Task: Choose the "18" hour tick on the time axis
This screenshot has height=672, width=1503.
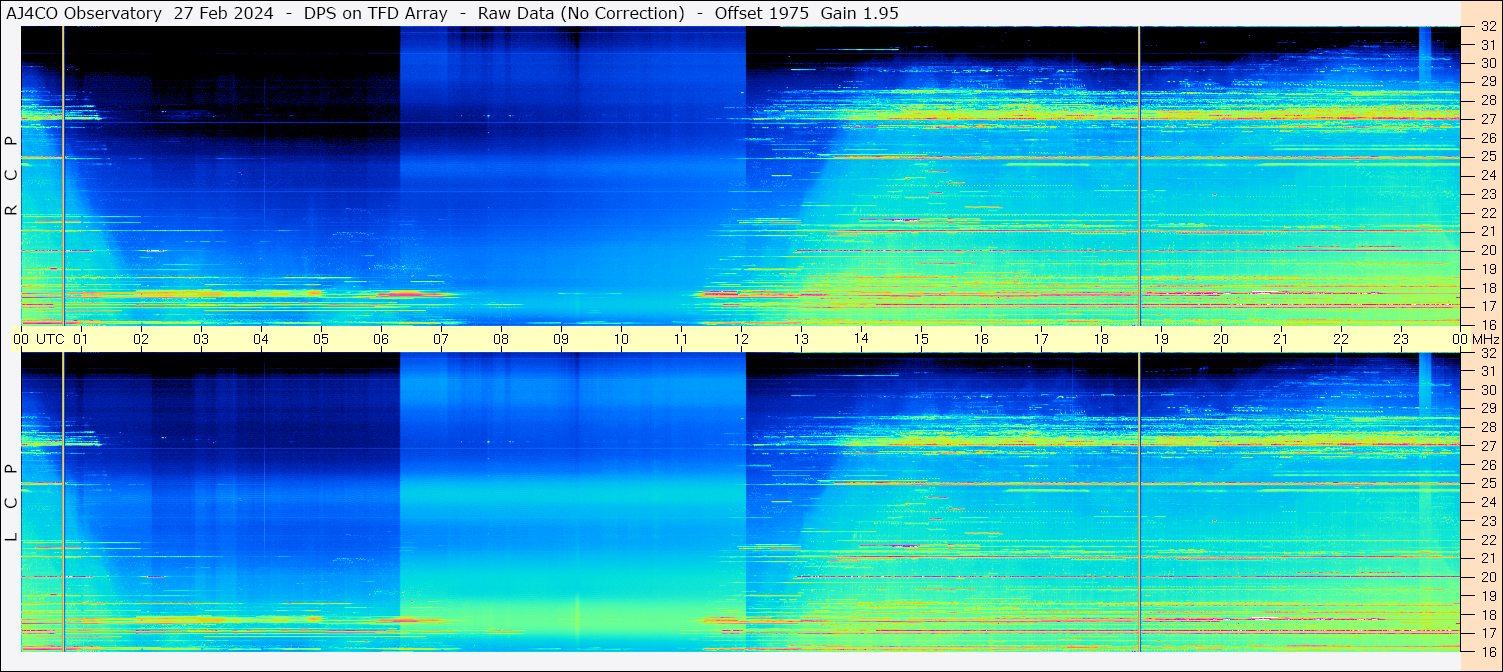Action: click(1101, 339)
